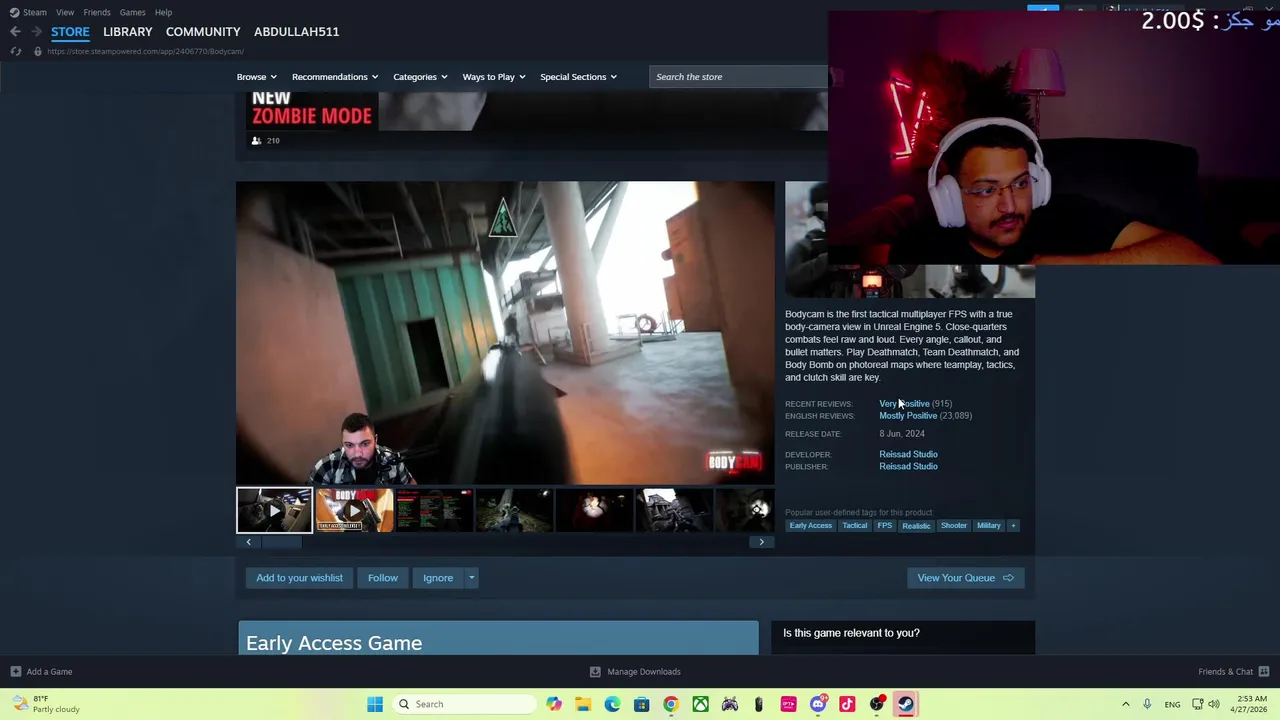Expand the Recommendations dropdown
The height and width of the screenshot is (720, 1280).
(335, 77)
